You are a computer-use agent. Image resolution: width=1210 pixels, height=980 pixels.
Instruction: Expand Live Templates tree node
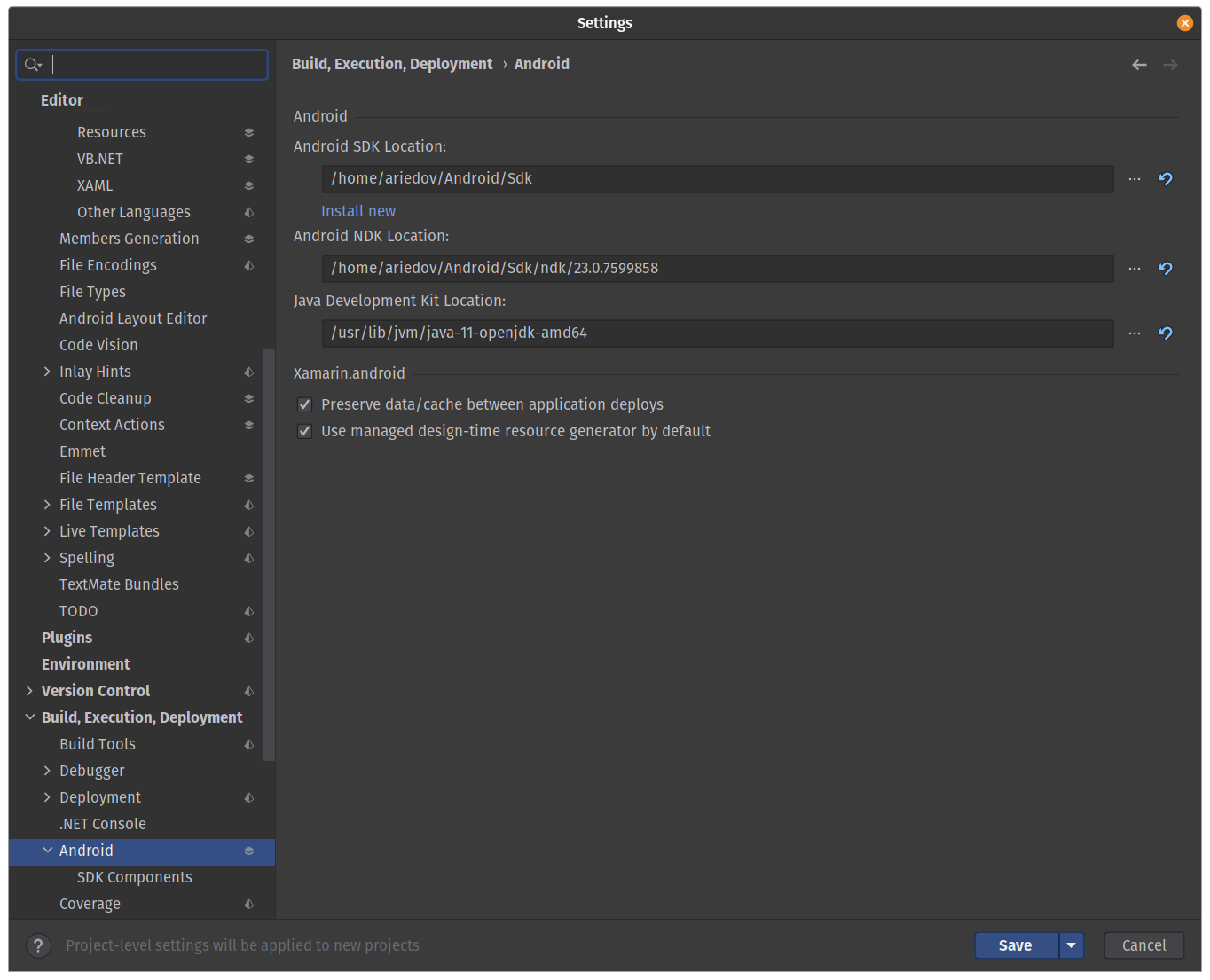point(47,531)
